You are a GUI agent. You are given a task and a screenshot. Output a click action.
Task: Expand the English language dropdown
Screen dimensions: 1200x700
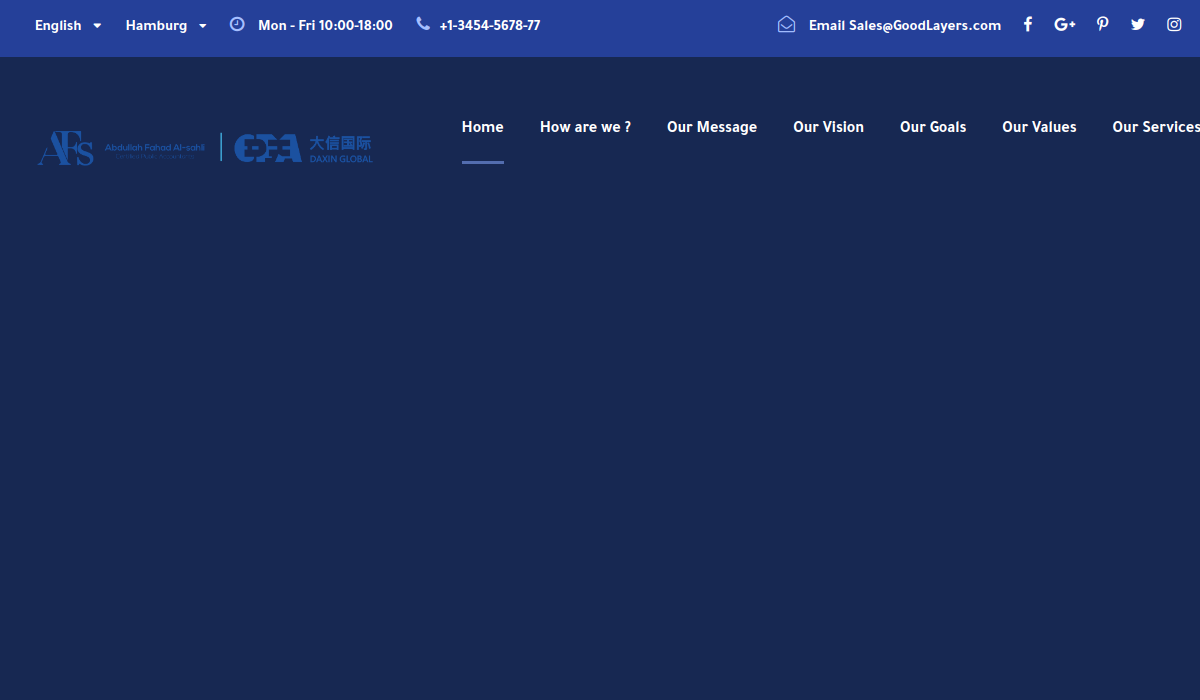click(68, 26)
